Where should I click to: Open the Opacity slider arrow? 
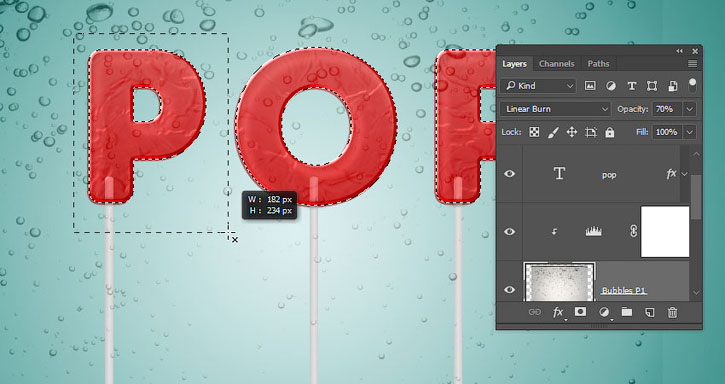pyautogui.click(x=690, y=109)
